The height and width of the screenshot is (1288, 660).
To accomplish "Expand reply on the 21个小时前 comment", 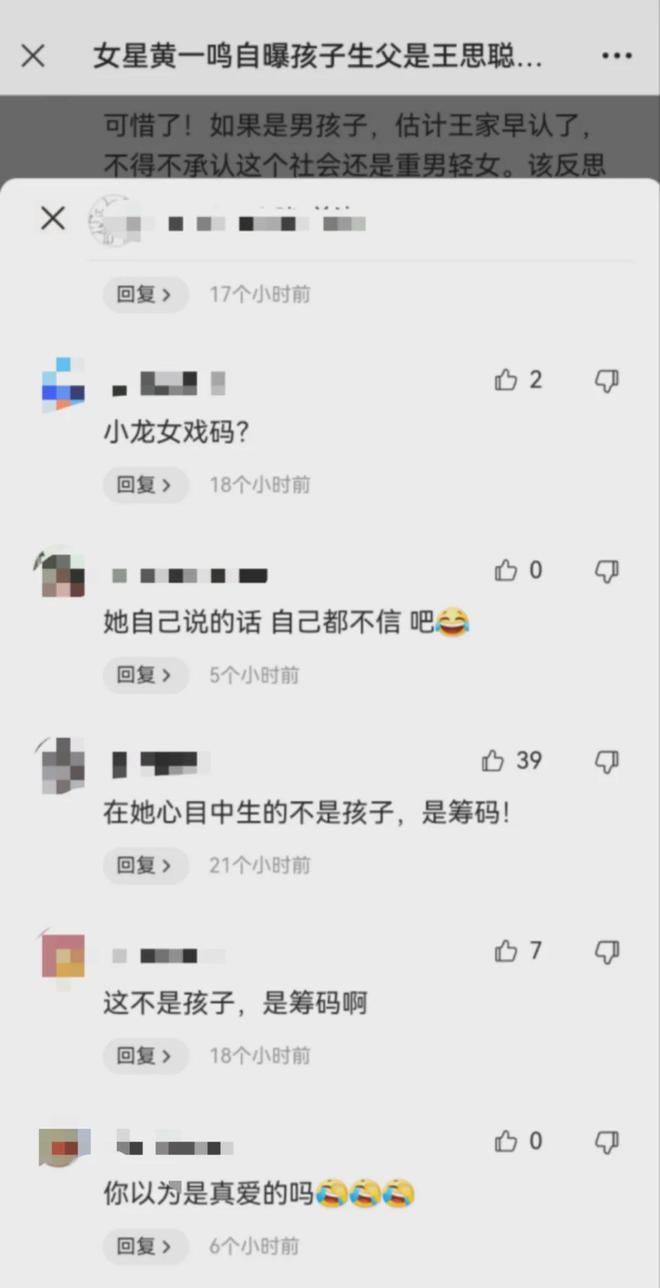I will coord(146,865).
